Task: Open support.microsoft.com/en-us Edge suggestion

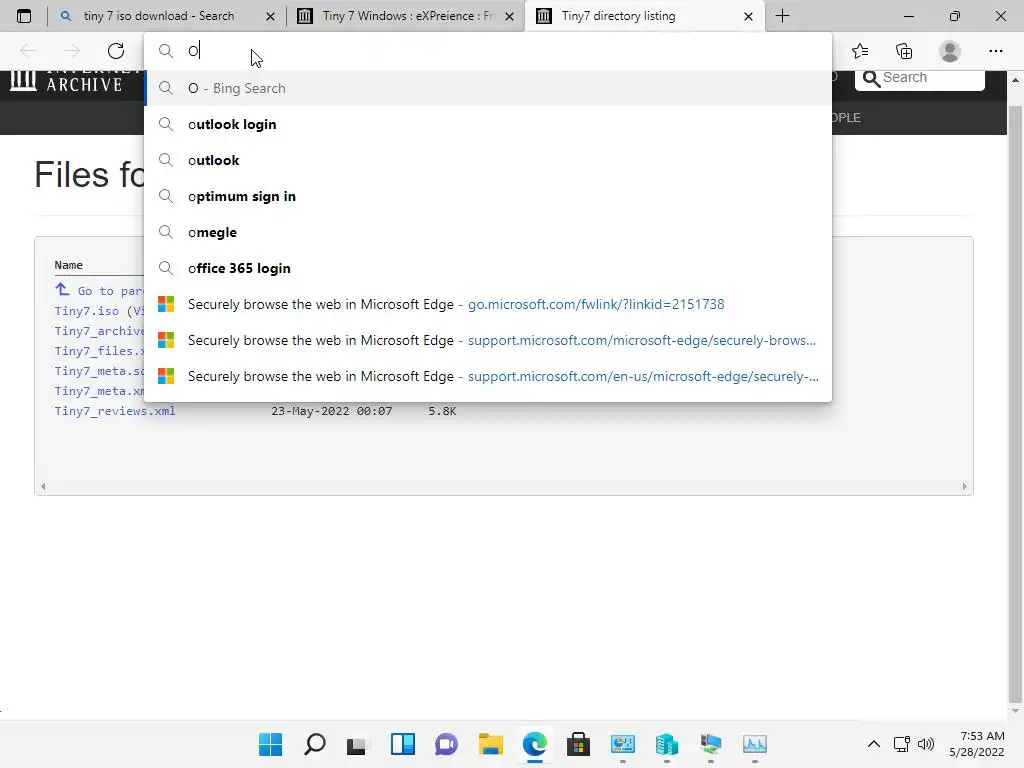Action: [x=488, y=376]
